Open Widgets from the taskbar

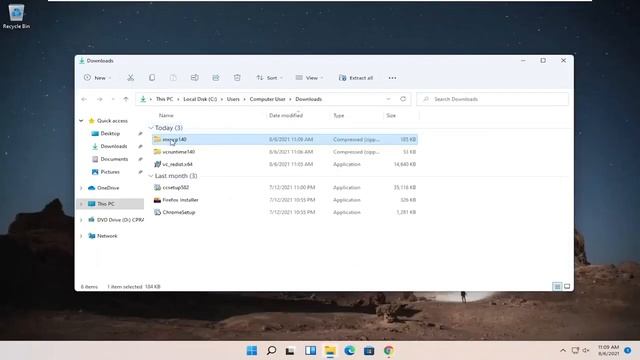pos(310,351)
